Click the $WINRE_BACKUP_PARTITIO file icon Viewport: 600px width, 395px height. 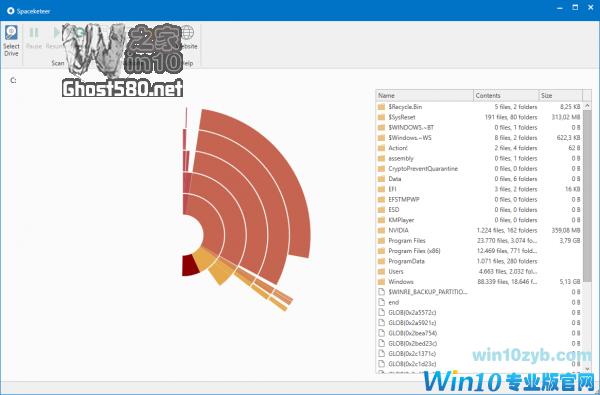381,292
